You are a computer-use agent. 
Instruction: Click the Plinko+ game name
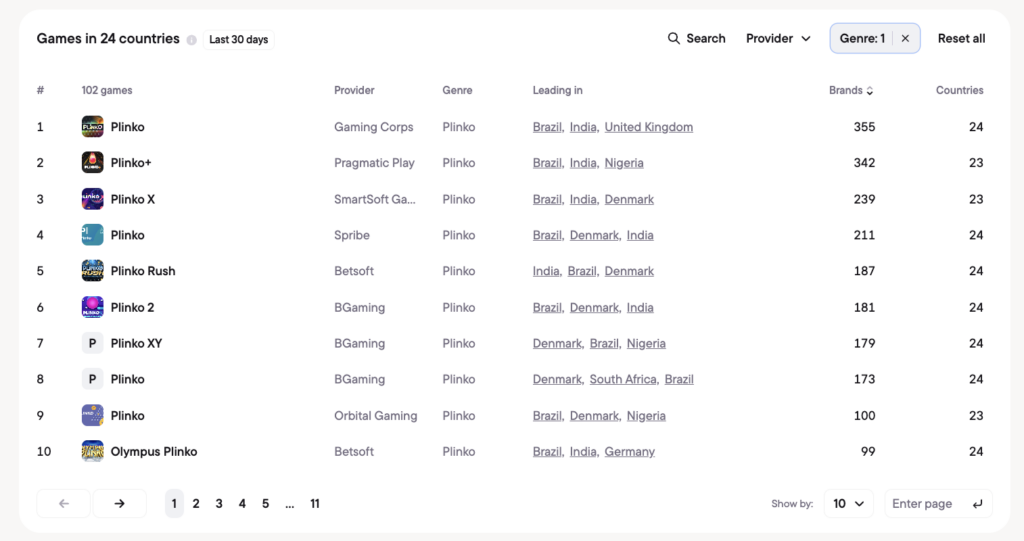131,163
